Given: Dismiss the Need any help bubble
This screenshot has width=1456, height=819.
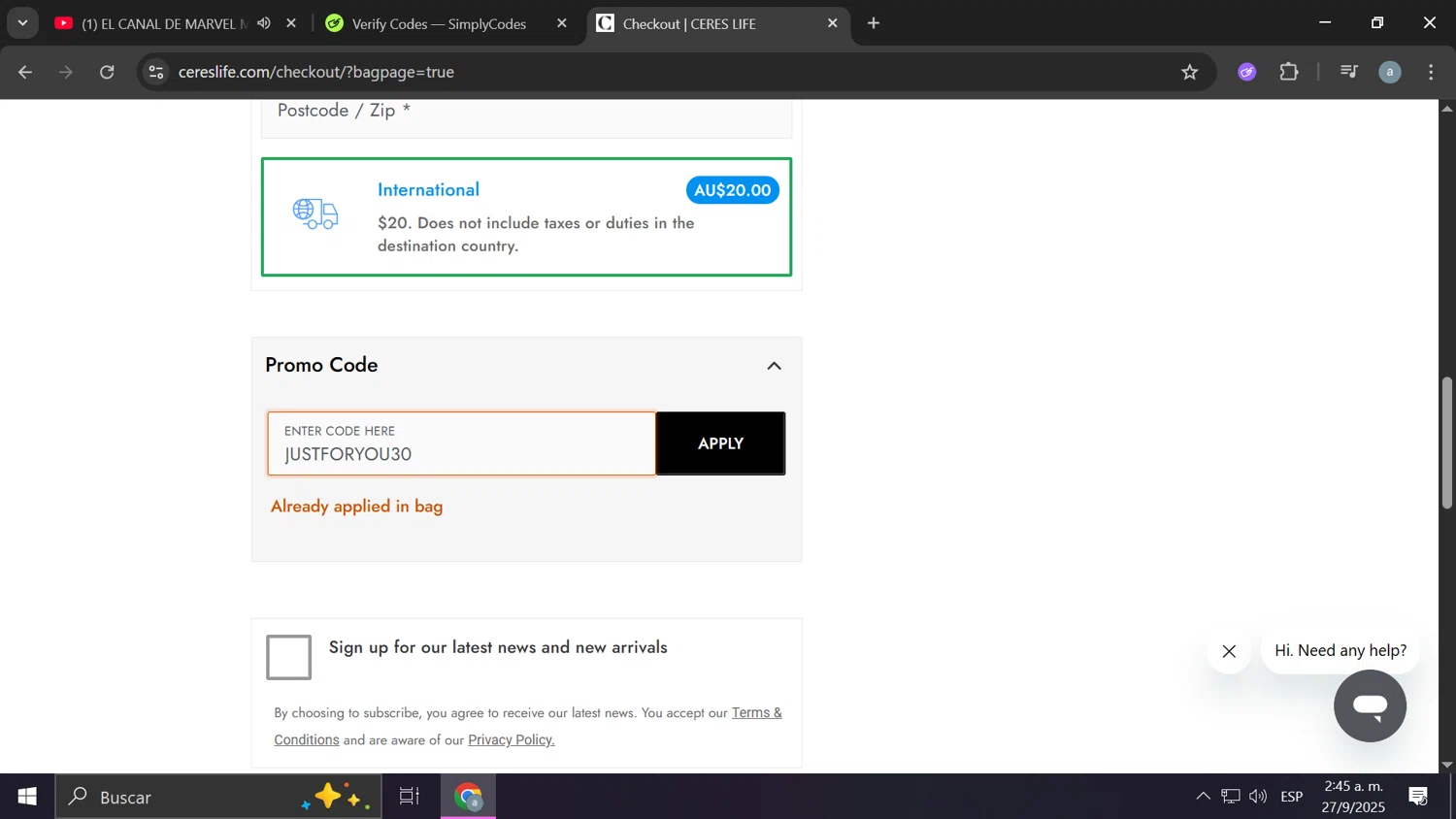Looking at the screenshot, I should click(1229, 651).
